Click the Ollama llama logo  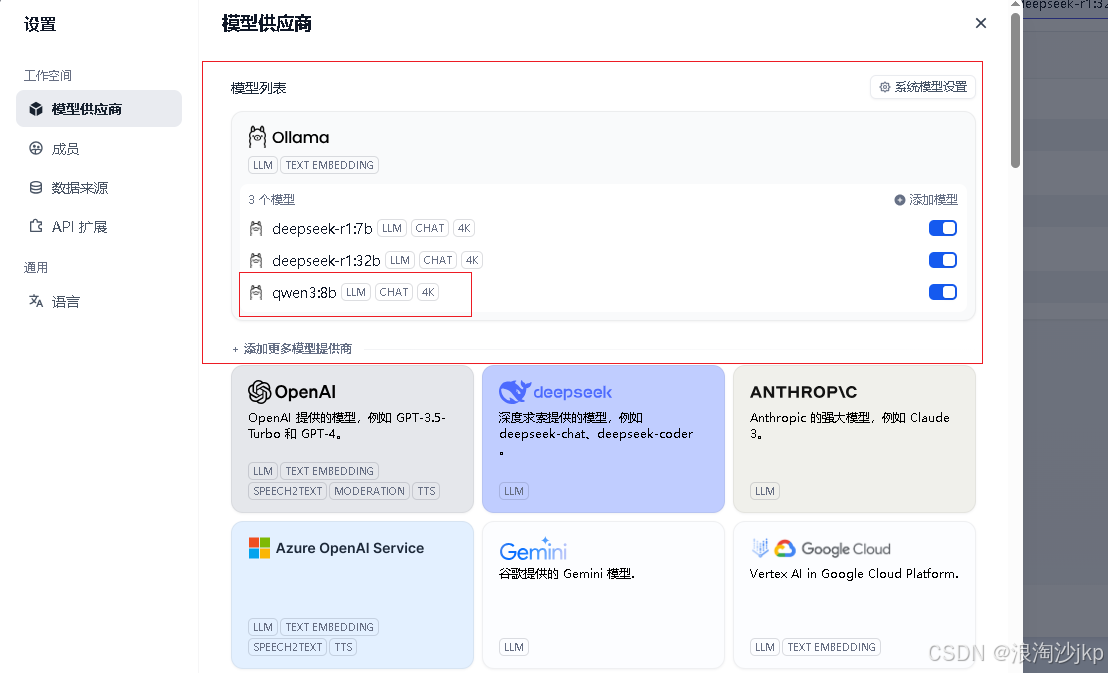[x=257, y=136]
